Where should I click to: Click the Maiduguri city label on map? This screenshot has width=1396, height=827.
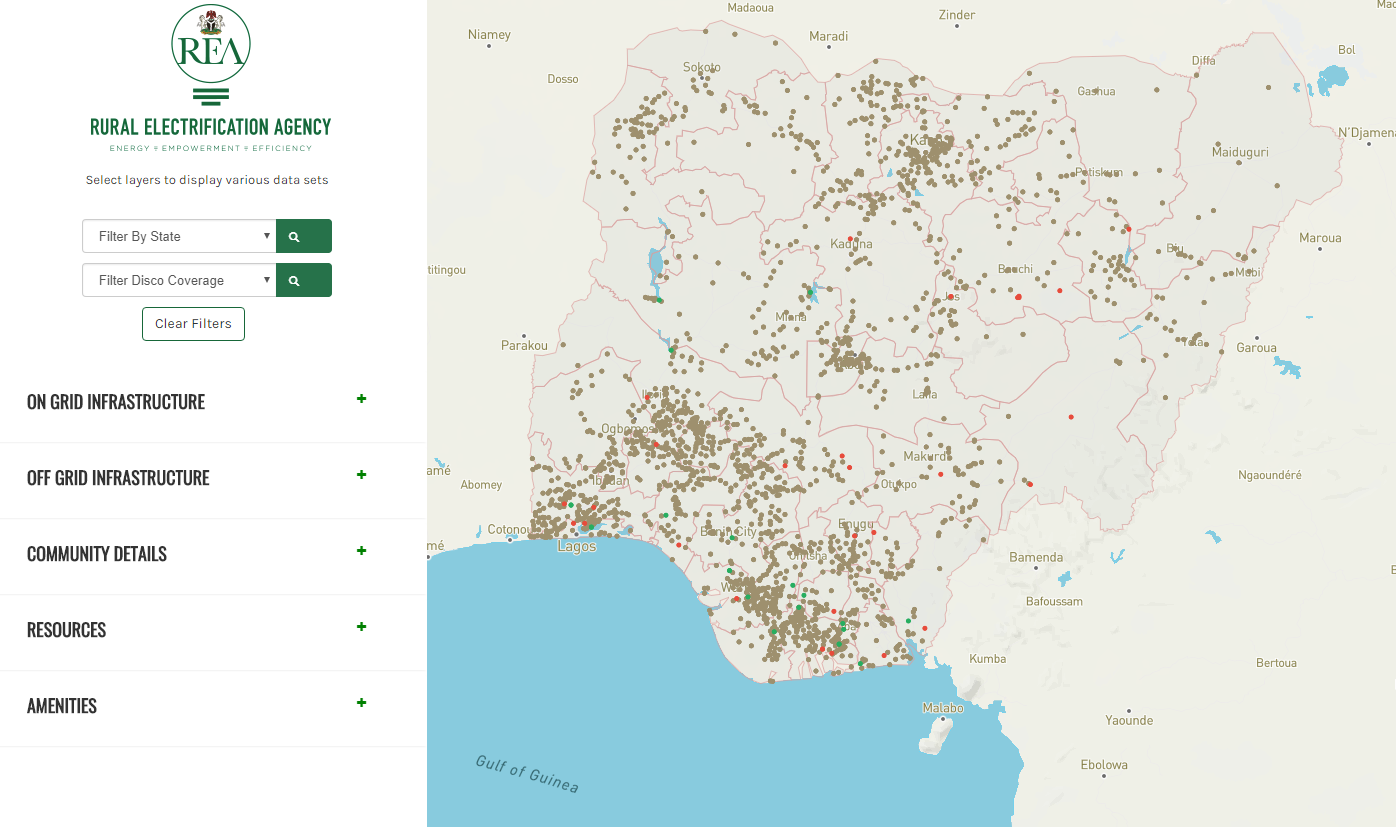(1240, 153)
